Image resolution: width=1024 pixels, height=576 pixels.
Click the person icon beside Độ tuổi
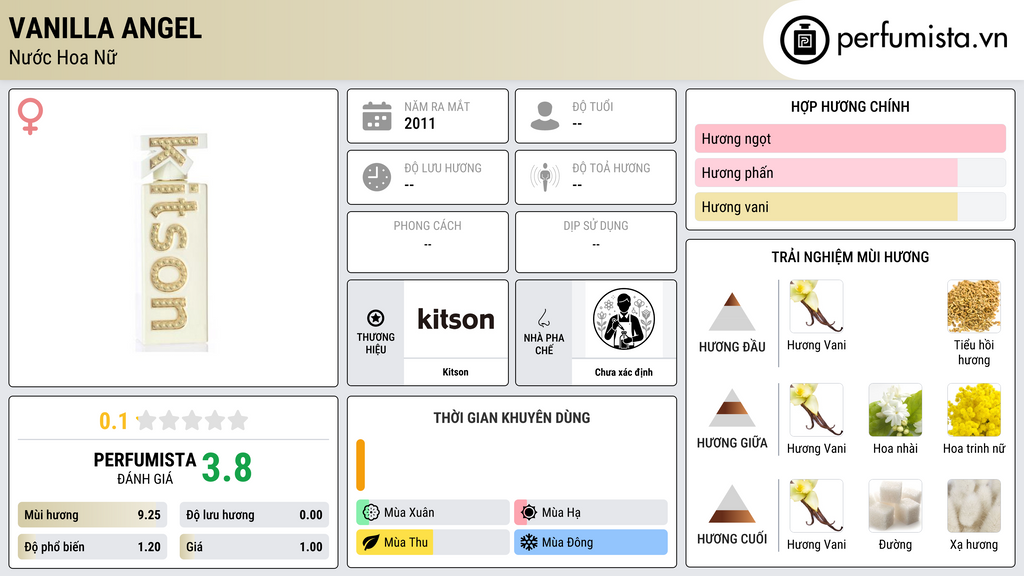[x=545, y=116]
